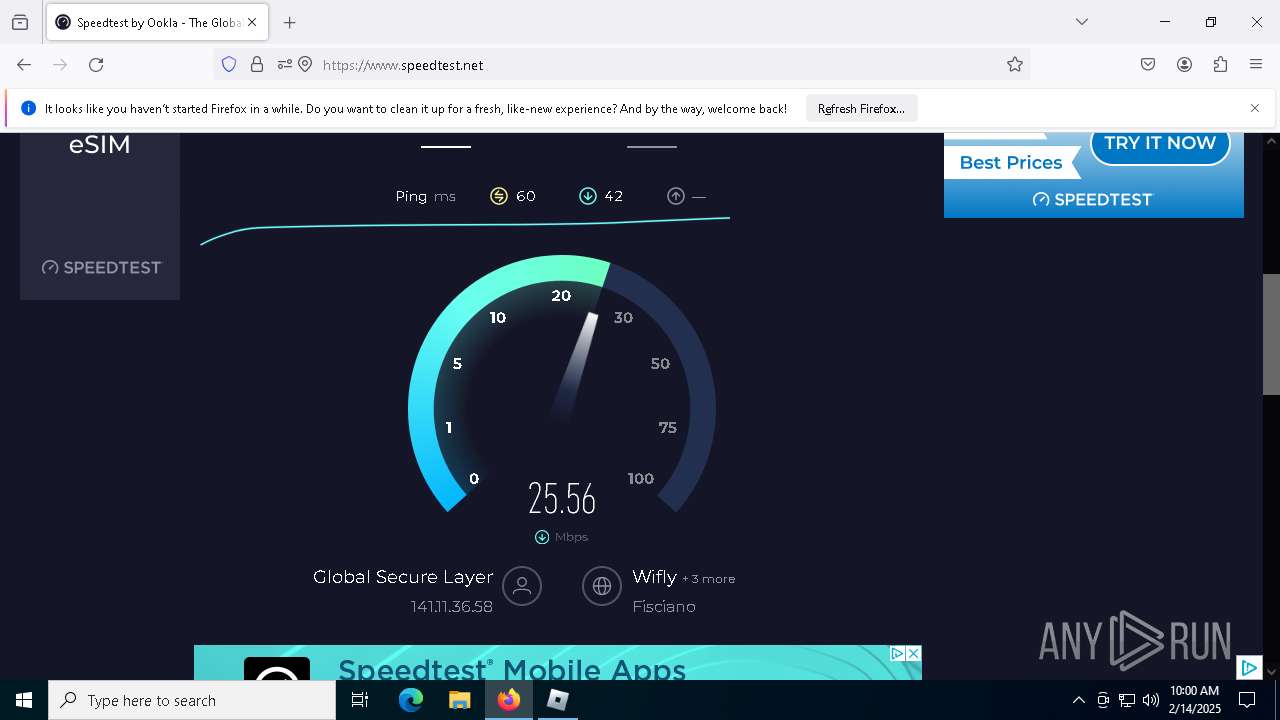Screen dimensions: 1280x720
Task: Click the blue ad icon bottom right
Action: coord(1249,668)
